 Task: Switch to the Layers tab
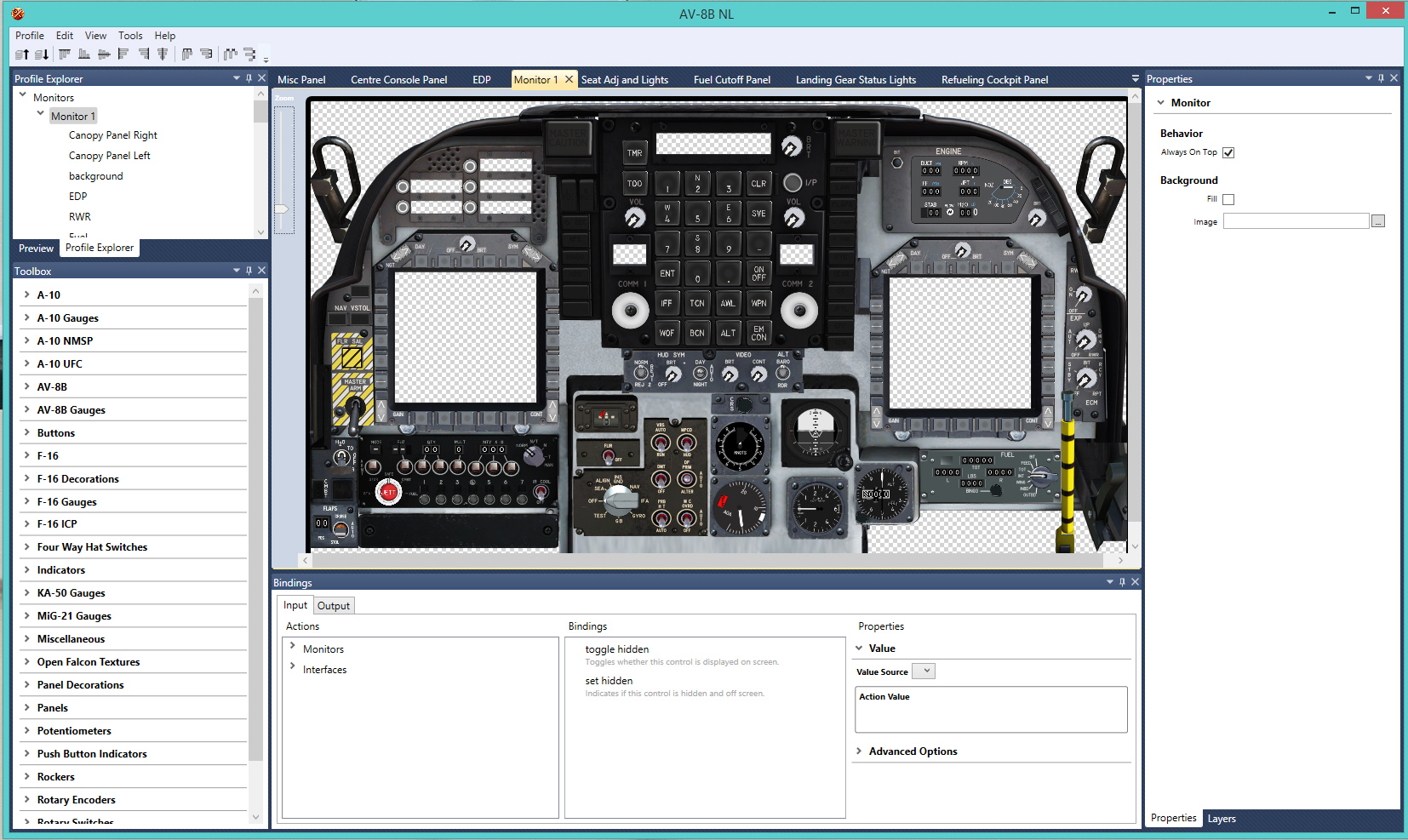(x=1222, y=819)
